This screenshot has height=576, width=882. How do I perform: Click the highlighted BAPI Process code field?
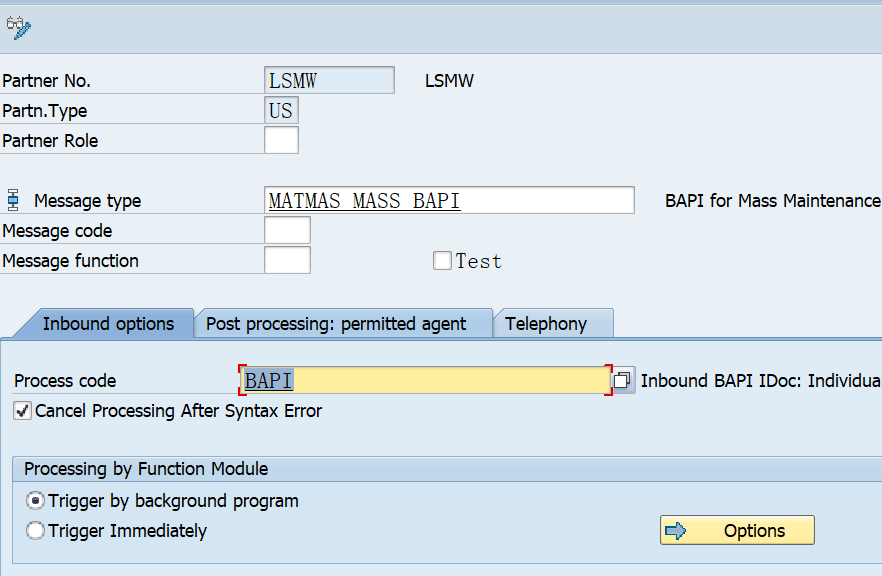(x=420, y=380)
